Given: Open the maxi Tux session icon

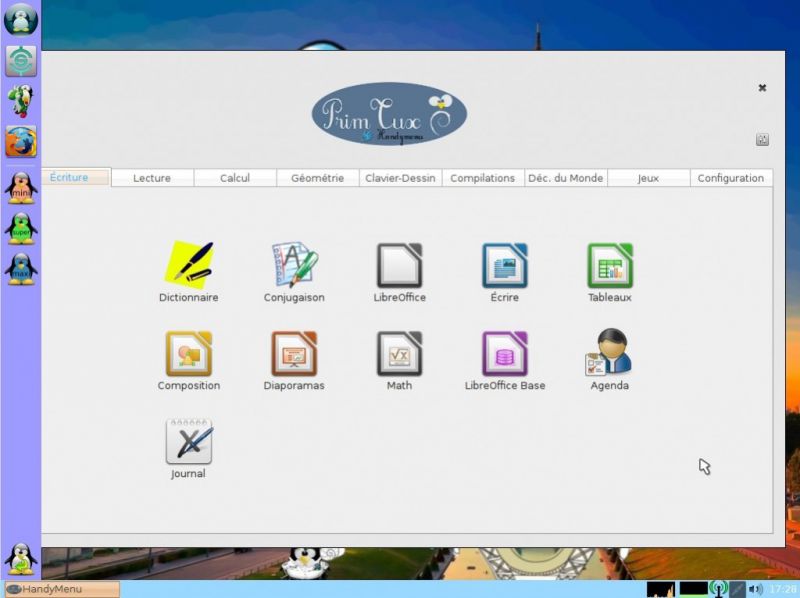Looking at the screenshot, I should [21, 269].
